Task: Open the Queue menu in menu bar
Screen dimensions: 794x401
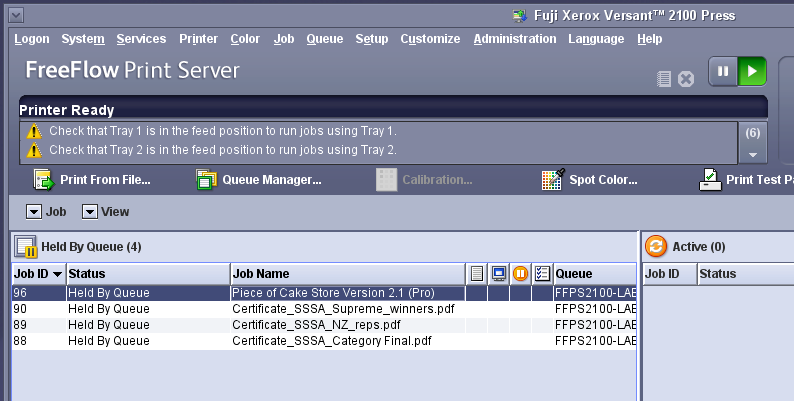Action: tap(324, 39)
